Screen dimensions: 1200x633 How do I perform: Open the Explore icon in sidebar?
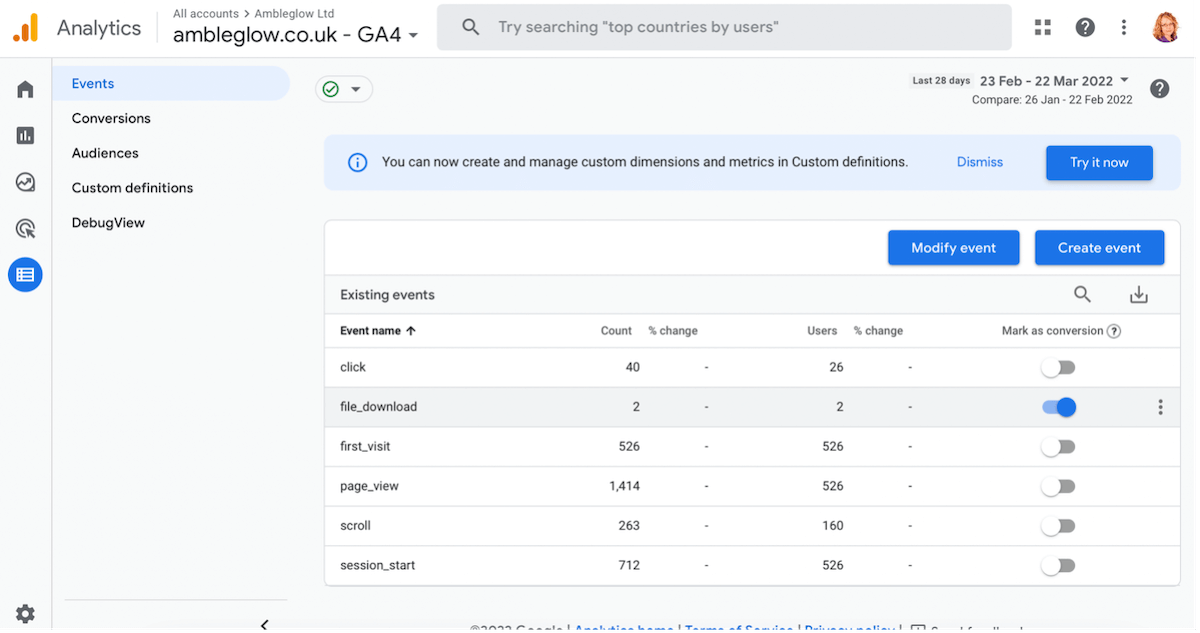pyautogui.click(x=25, y=182)
